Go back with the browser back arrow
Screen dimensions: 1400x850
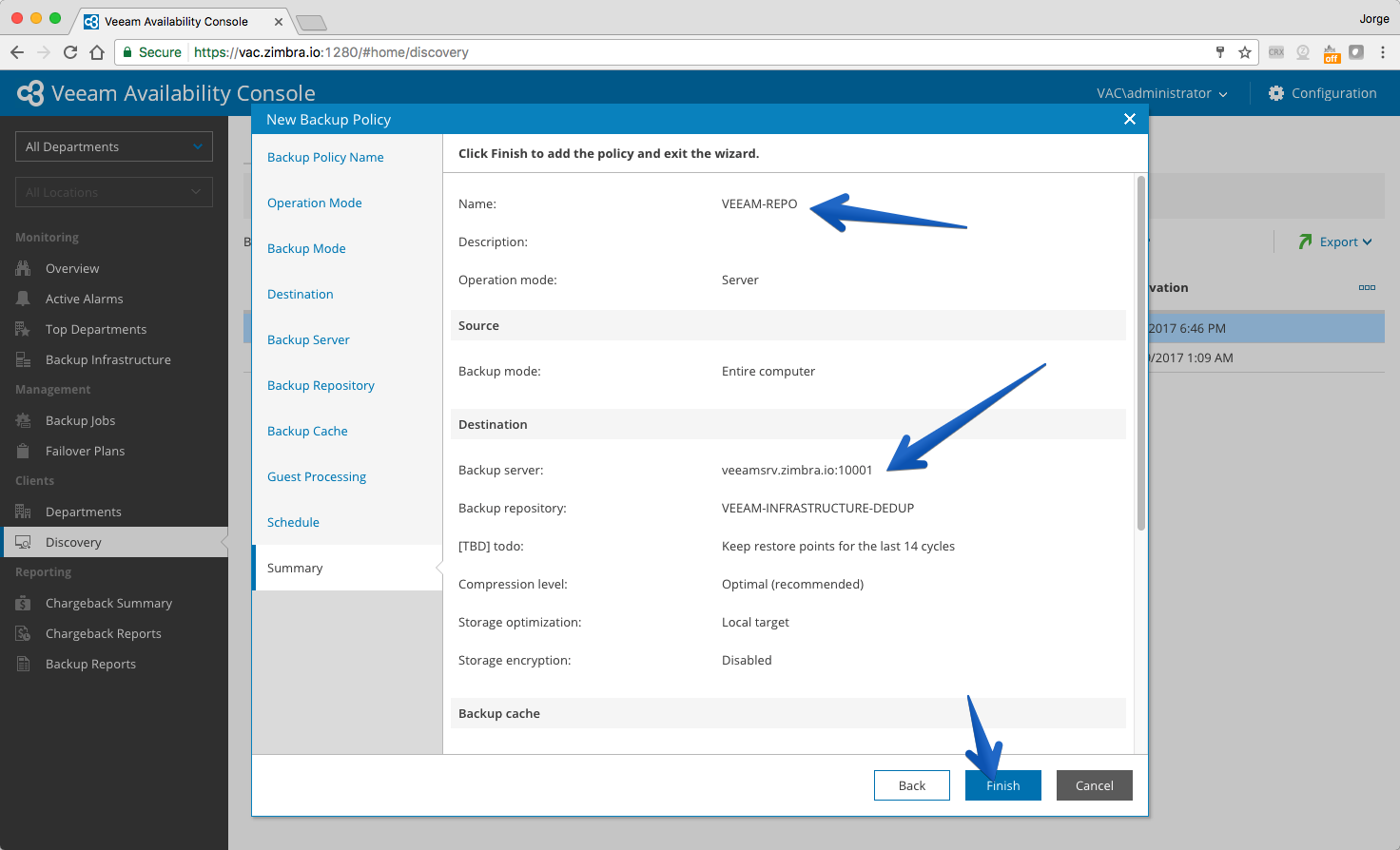pyautogui.click(x=17, y=52)
